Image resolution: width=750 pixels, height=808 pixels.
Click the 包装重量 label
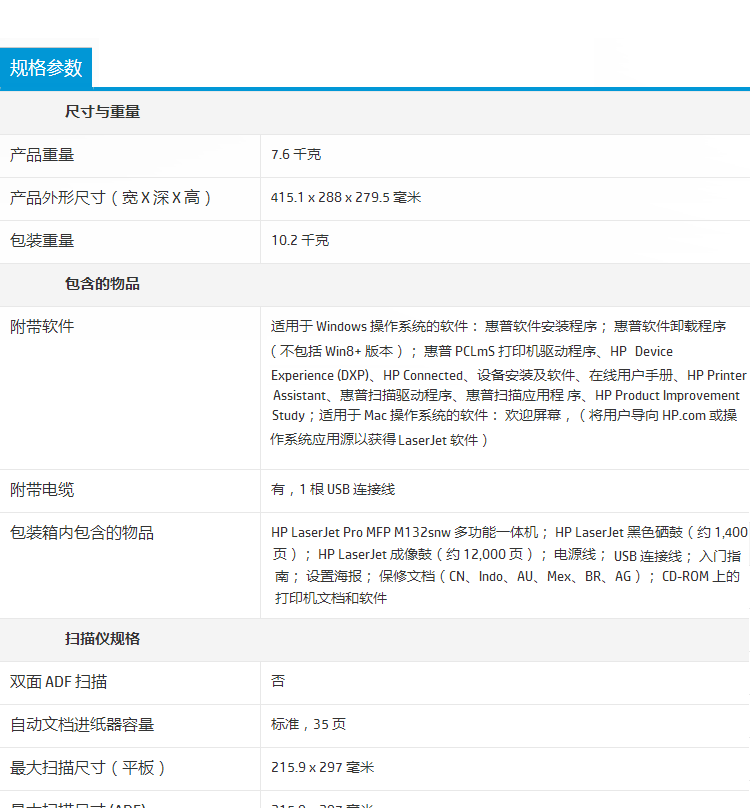click(42, 241)
